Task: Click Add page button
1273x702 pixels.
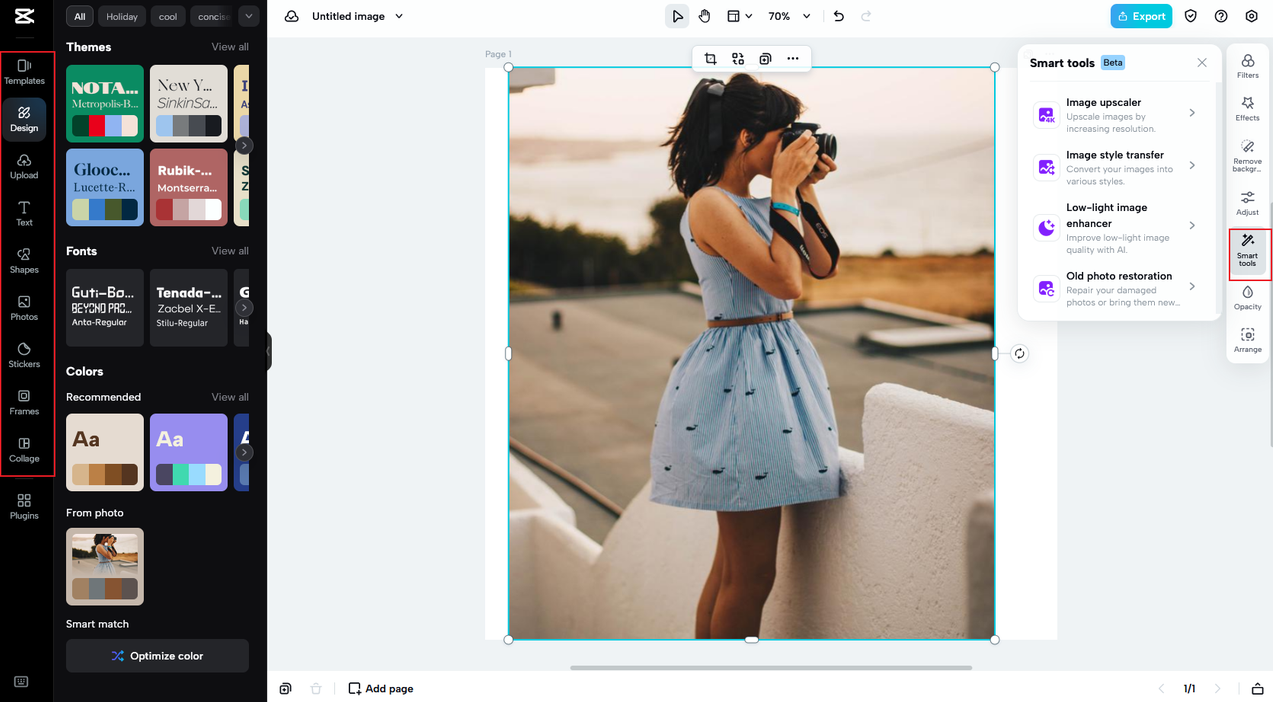Action: point(380,688)
